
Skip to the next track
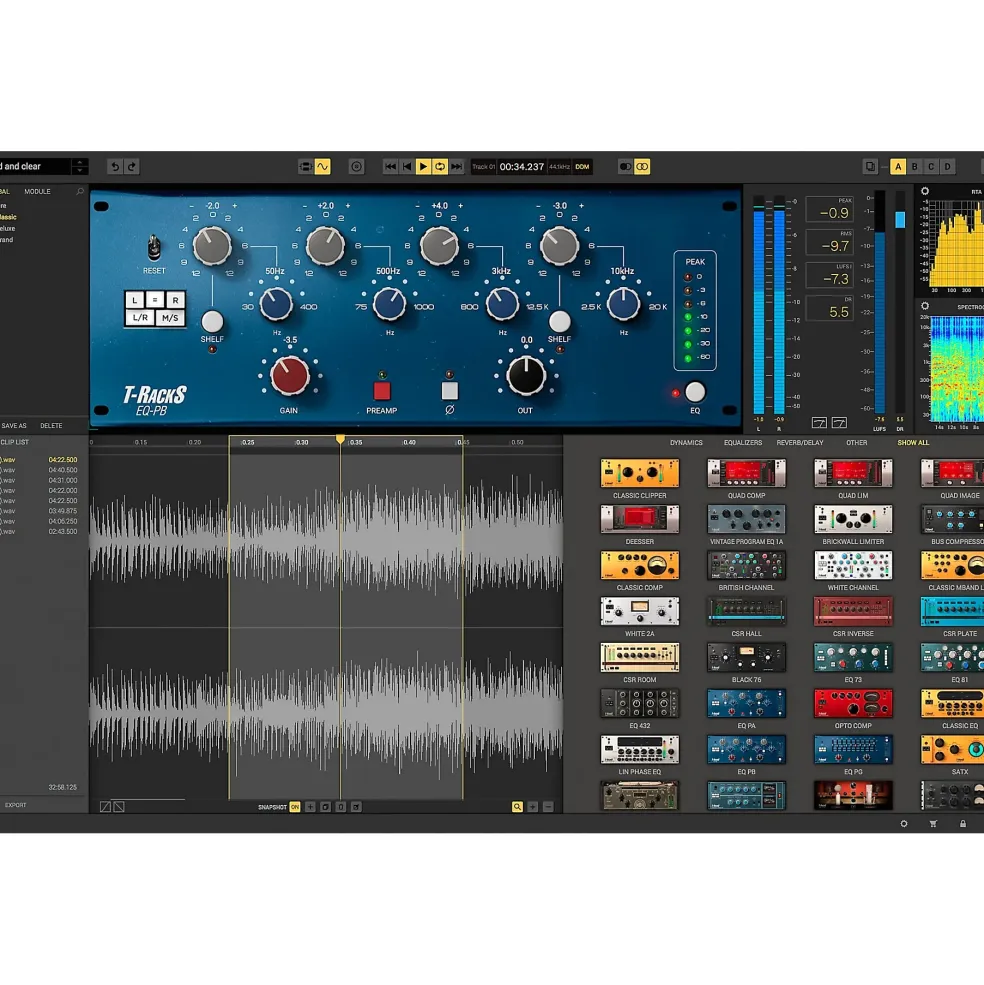[456, 166]
